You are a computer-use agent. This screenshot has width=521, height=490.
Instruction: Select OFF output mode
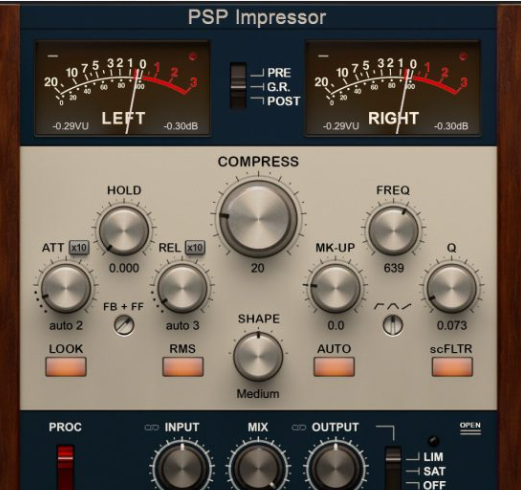pyautogui.click(x=434, y=485)
